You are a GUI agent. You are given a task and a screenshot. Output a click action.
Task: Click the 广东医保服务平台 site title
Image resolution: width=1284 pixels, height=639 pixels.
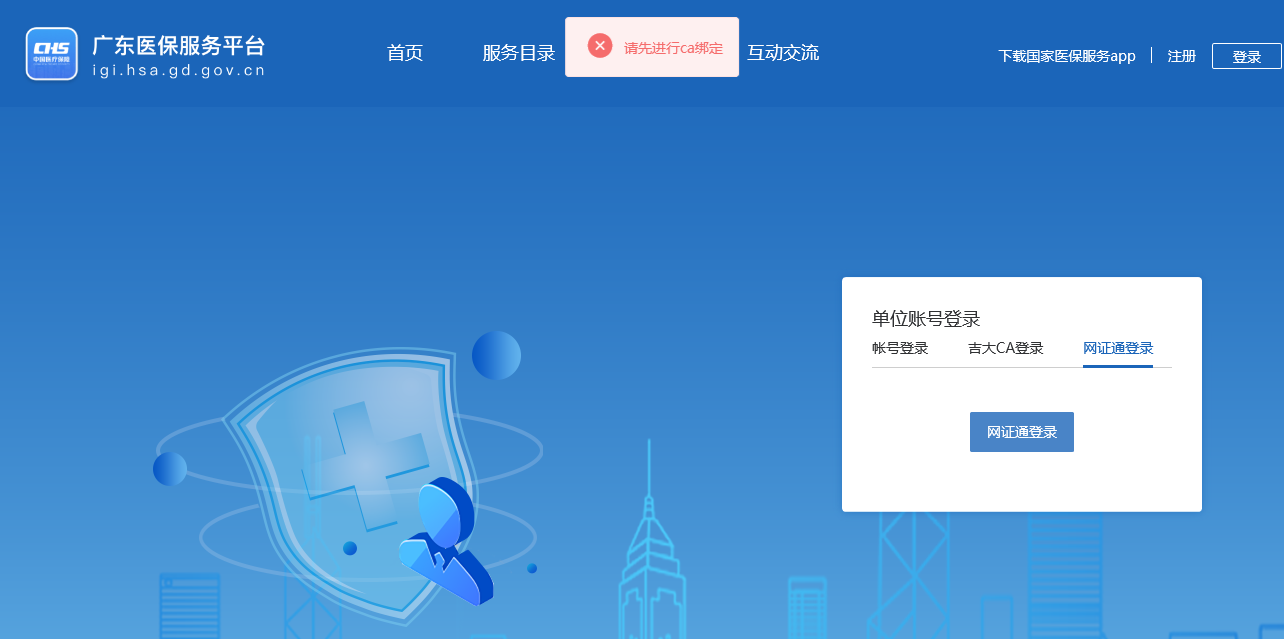click(179, 46)
